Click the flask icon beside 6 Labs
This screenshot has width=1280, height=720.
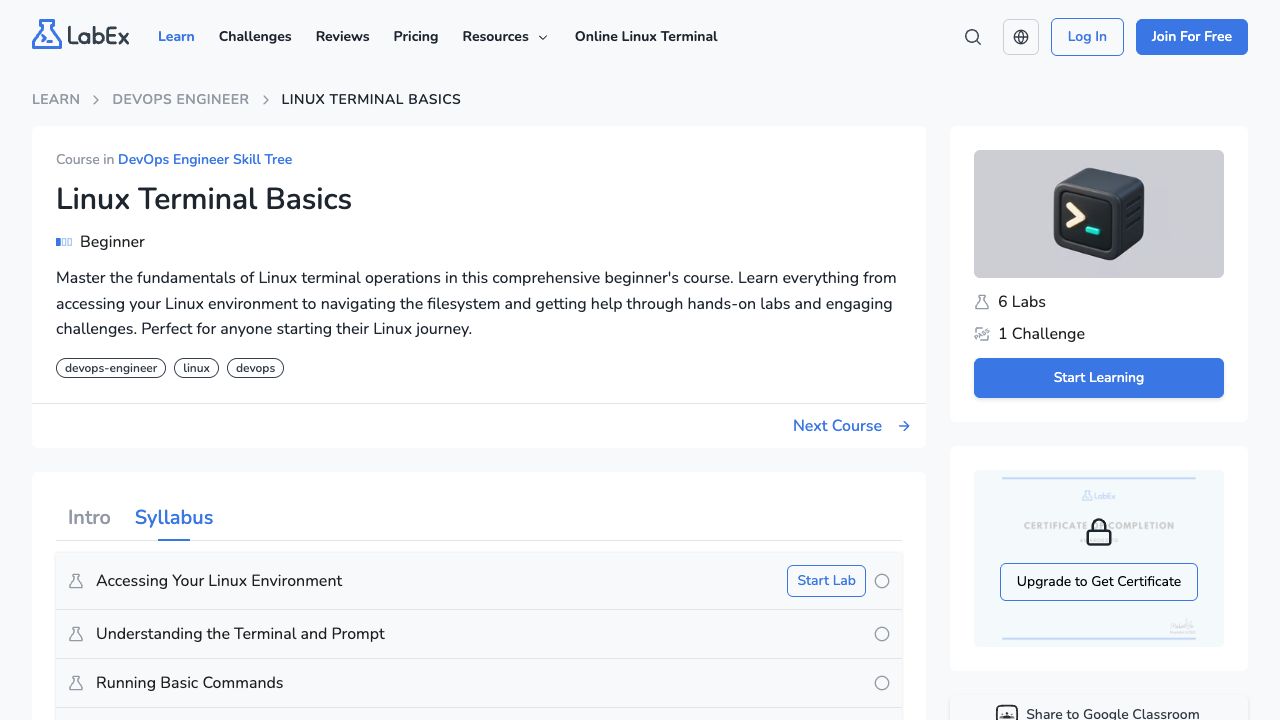point(982,302)
